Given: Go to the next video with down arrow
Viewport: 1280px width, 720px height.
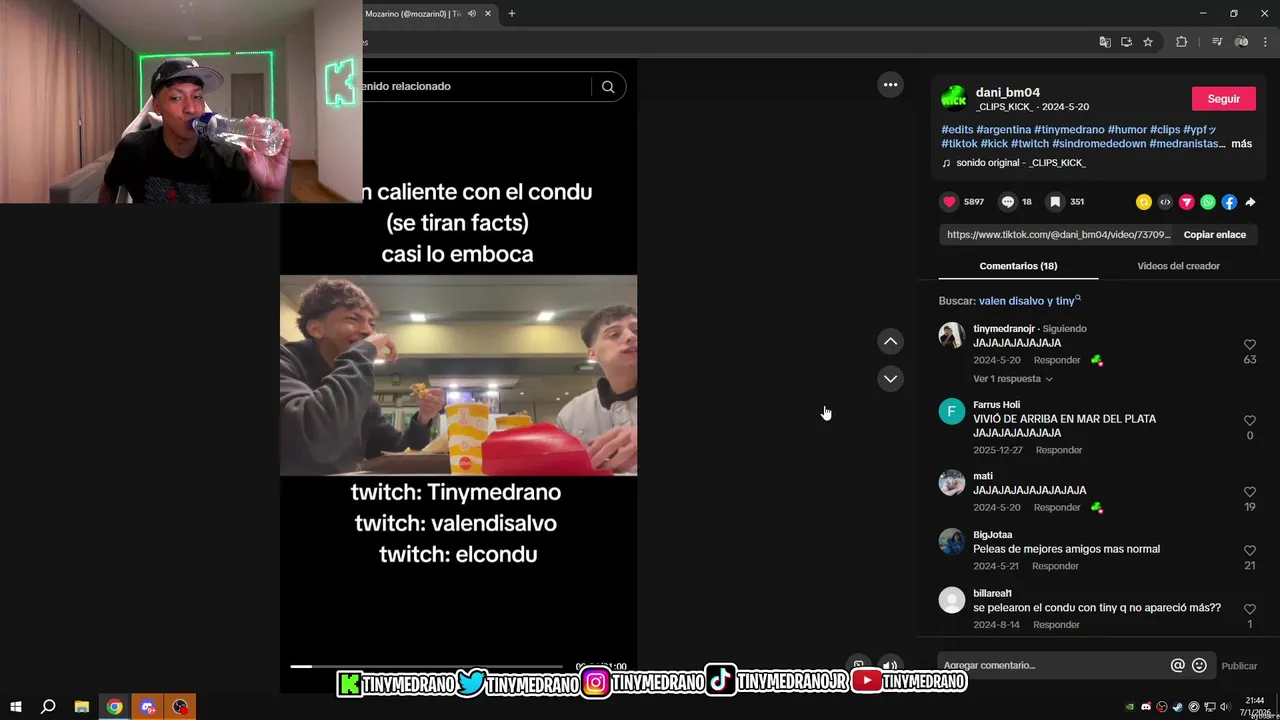Looking at the screenshot, I should [x=890, y=378].
